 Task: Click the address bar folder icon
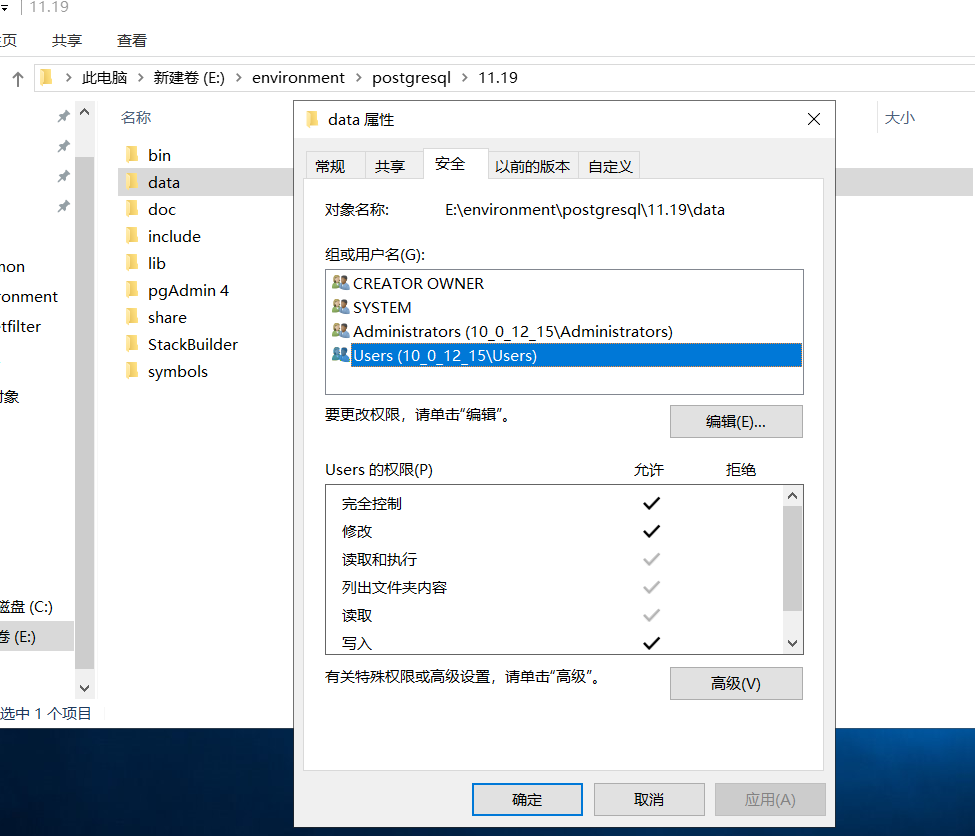point(46,77)
